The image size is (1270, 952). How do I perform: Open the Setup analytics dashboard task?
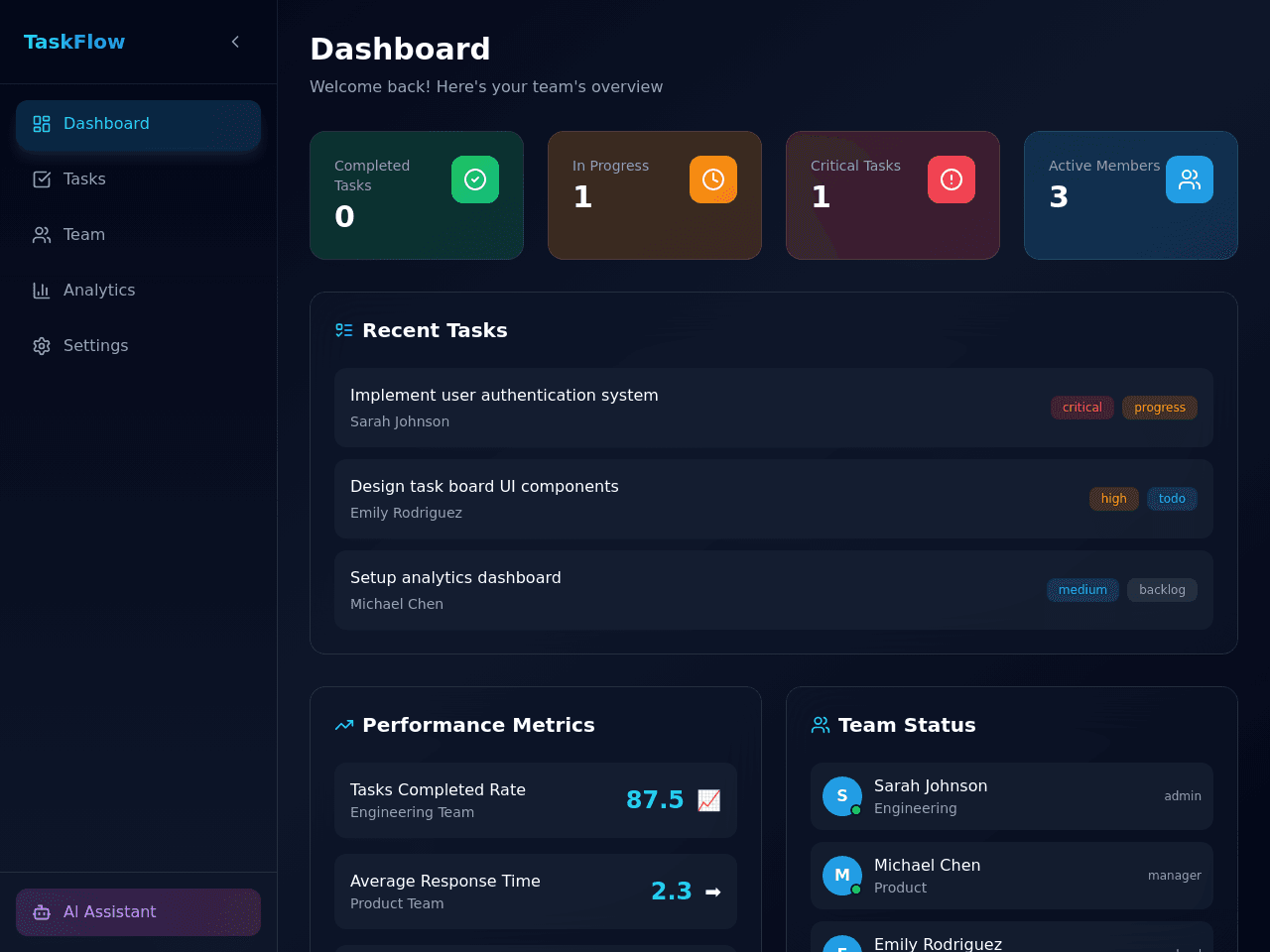774,590
